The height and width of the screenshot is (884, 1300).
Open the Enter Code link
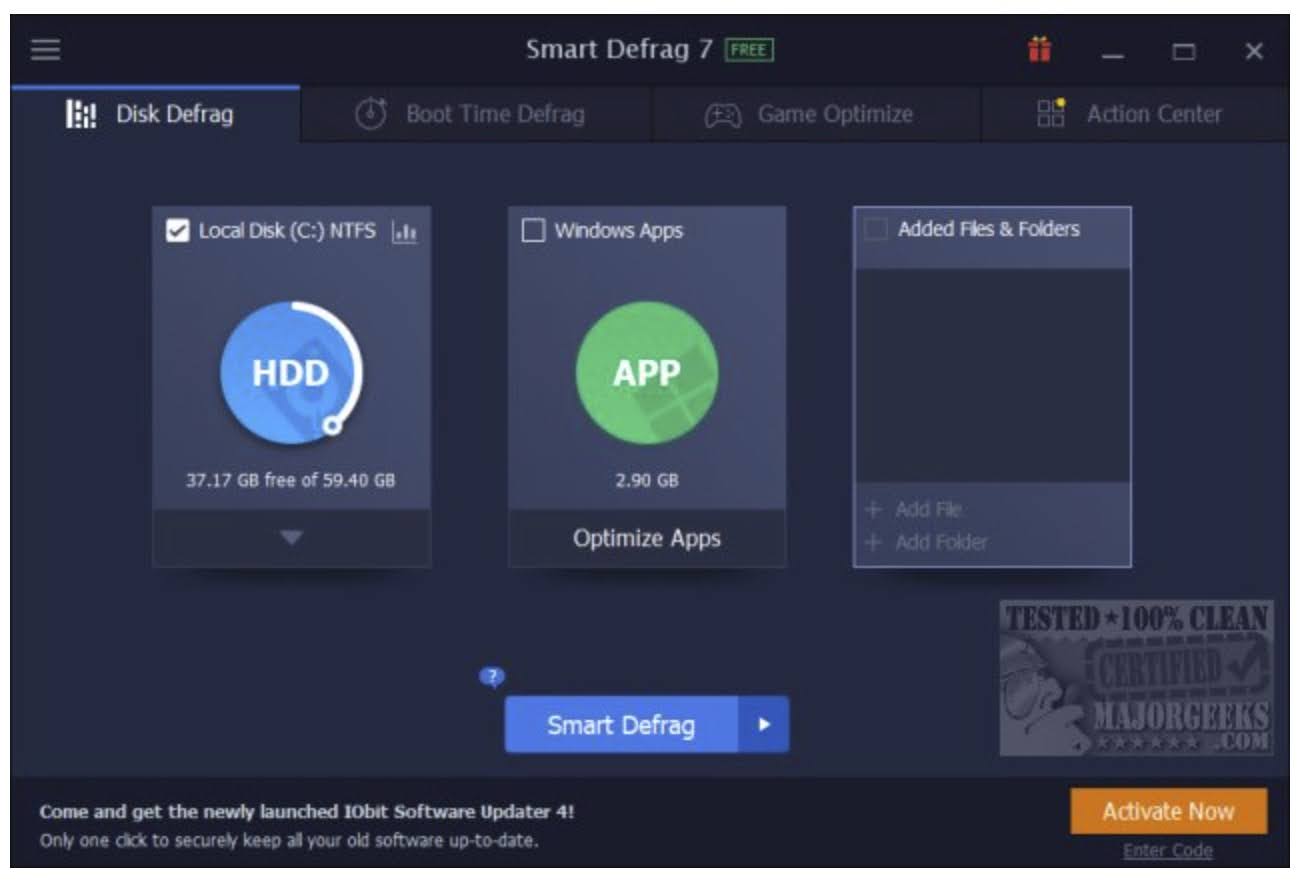click(1168, 851)
